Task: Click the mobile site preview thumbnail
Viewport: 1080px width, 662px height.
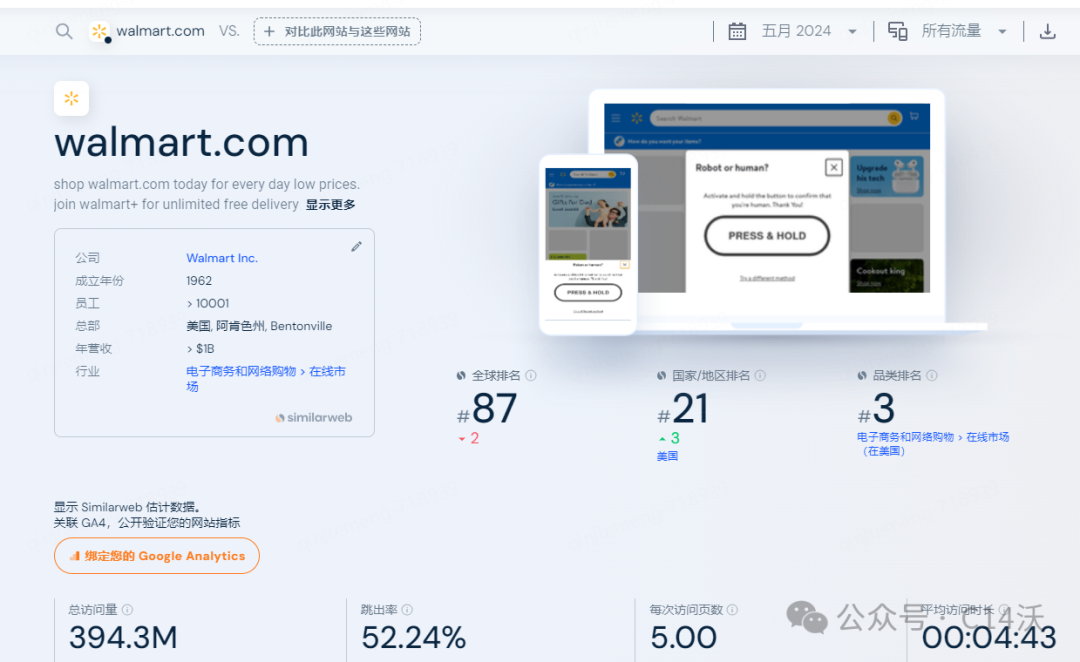Action: [x=588, y=245]
